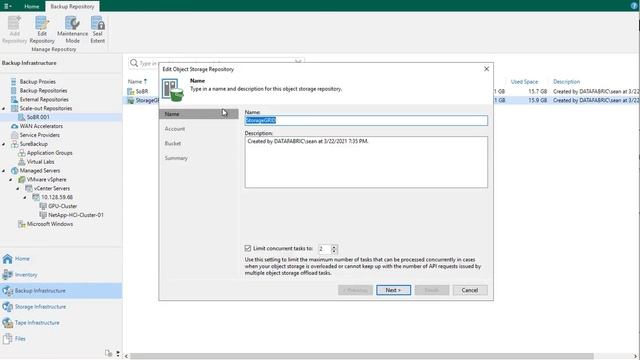Switch to the Backup Repository ribbon tab
The height and width of the screenshot is (360, 640).
tap(72, 7)
